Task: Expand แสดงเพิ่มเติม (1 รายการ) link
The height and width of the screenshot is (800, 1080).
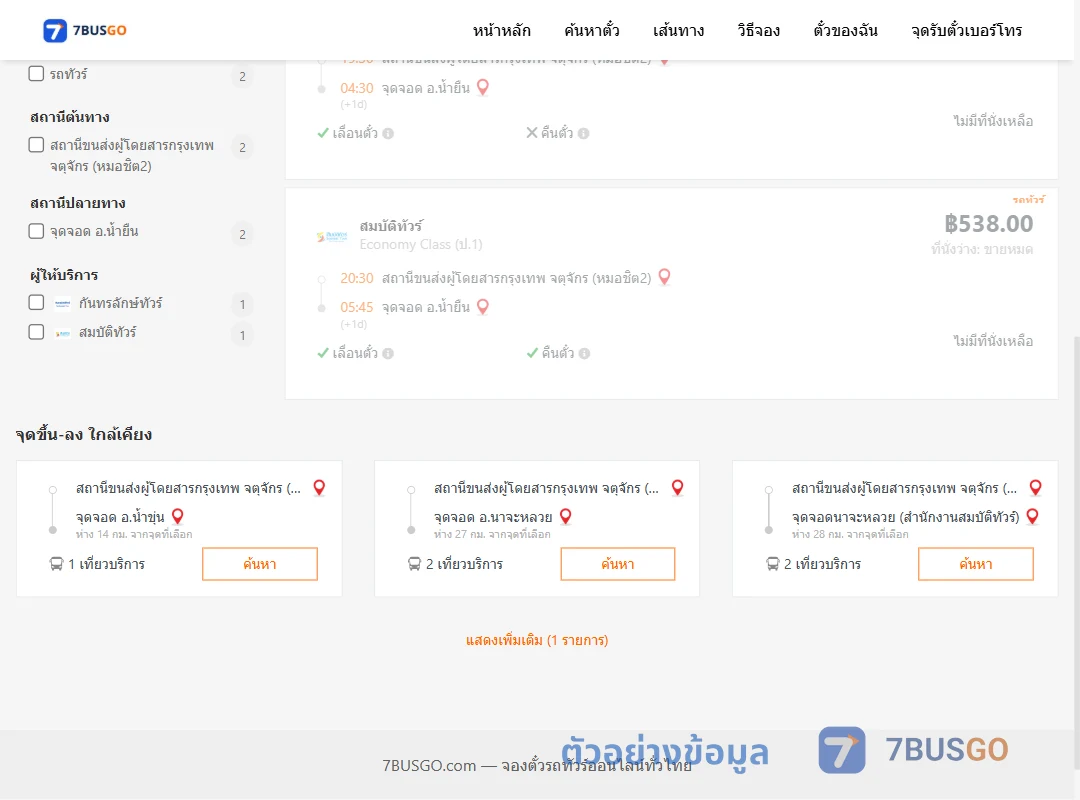Action: click(537, 640)
